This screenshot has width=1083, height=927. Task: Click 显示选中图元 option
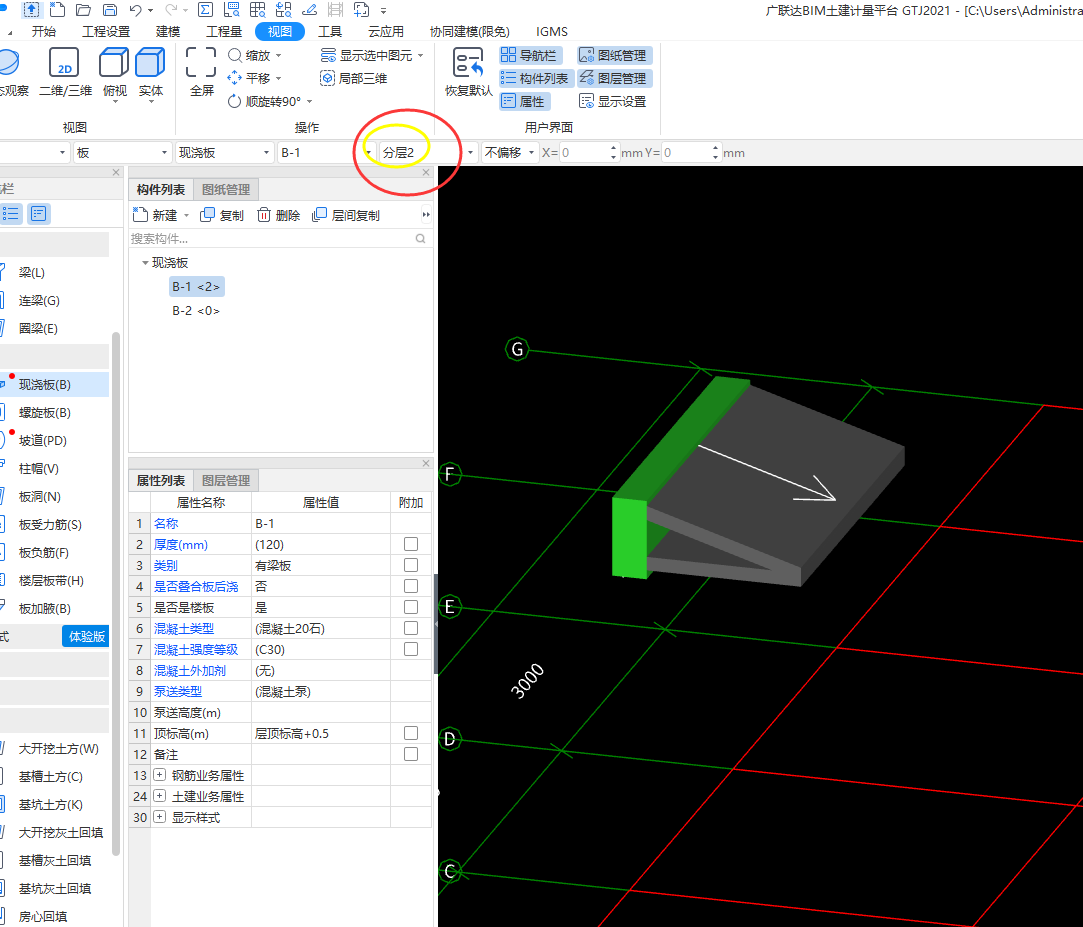(372, 55)
